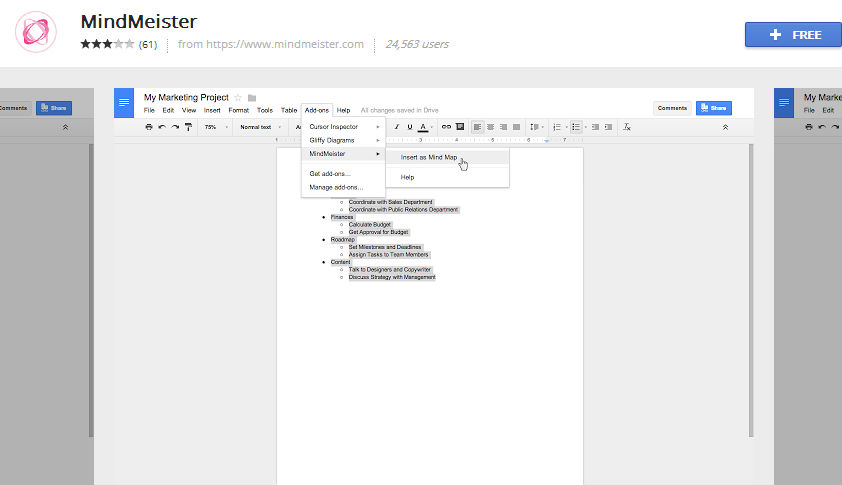The width and height of the screenshot is (842, 485).
Task: Click the Redo arrow in center toolbar
Action: point(175,127)
